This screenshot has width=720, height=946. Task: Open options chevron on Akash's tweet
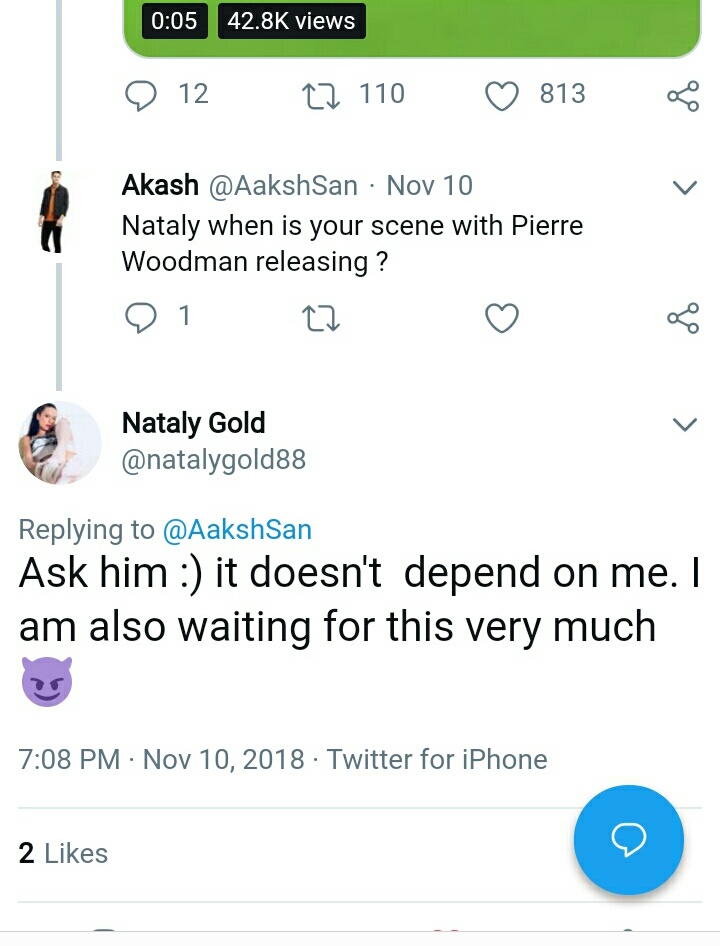click(x=684, y=187)
